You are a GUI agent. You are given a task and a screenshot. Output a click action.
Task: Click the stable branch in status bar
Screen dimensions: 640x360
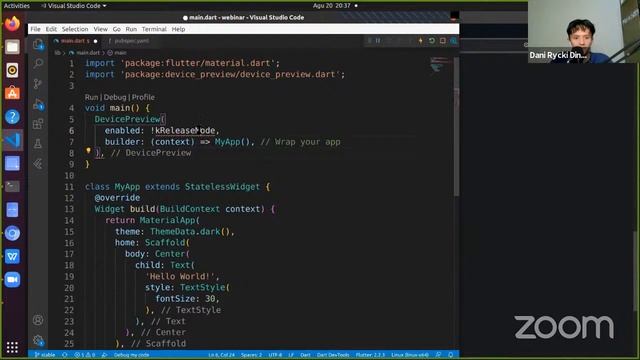tap(45, 355)
